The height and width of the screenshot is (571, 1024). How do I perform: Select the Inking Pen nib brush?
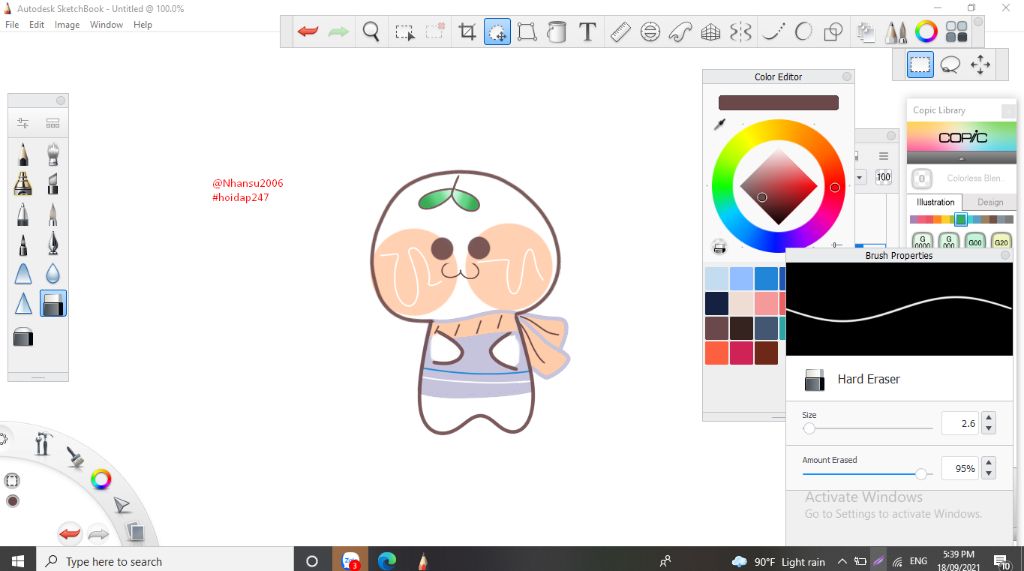tap(53, 244)
